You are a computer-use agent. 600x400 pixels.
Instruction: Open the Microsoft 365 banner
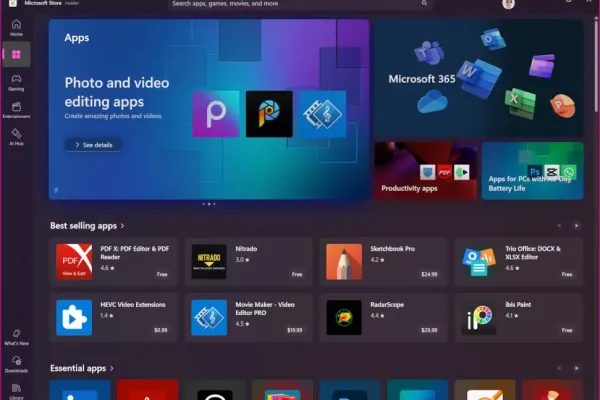[x=479, y=78]
